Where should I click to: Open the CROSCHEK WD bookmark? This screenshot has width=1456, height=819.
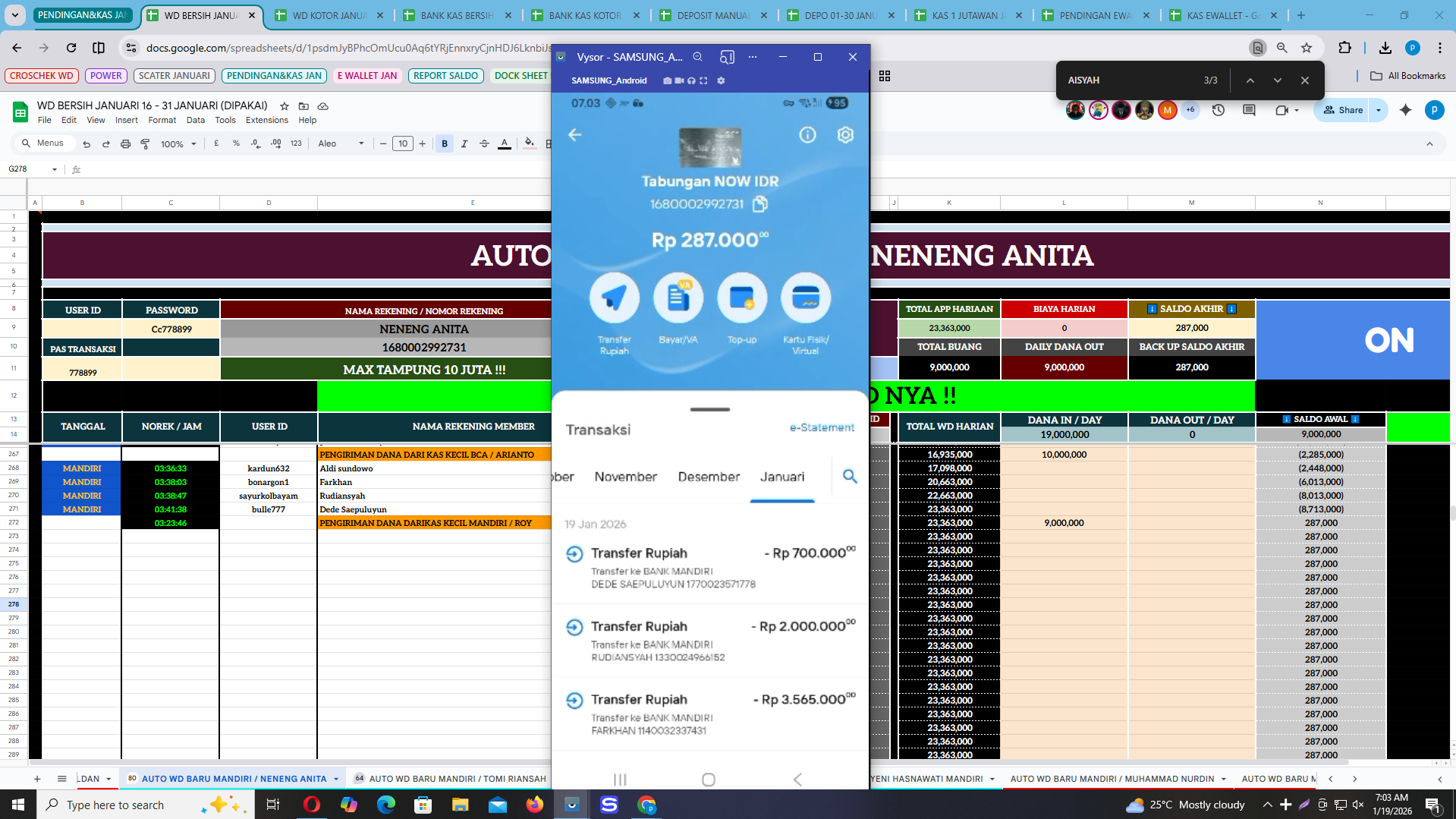[x=42, y=76]
